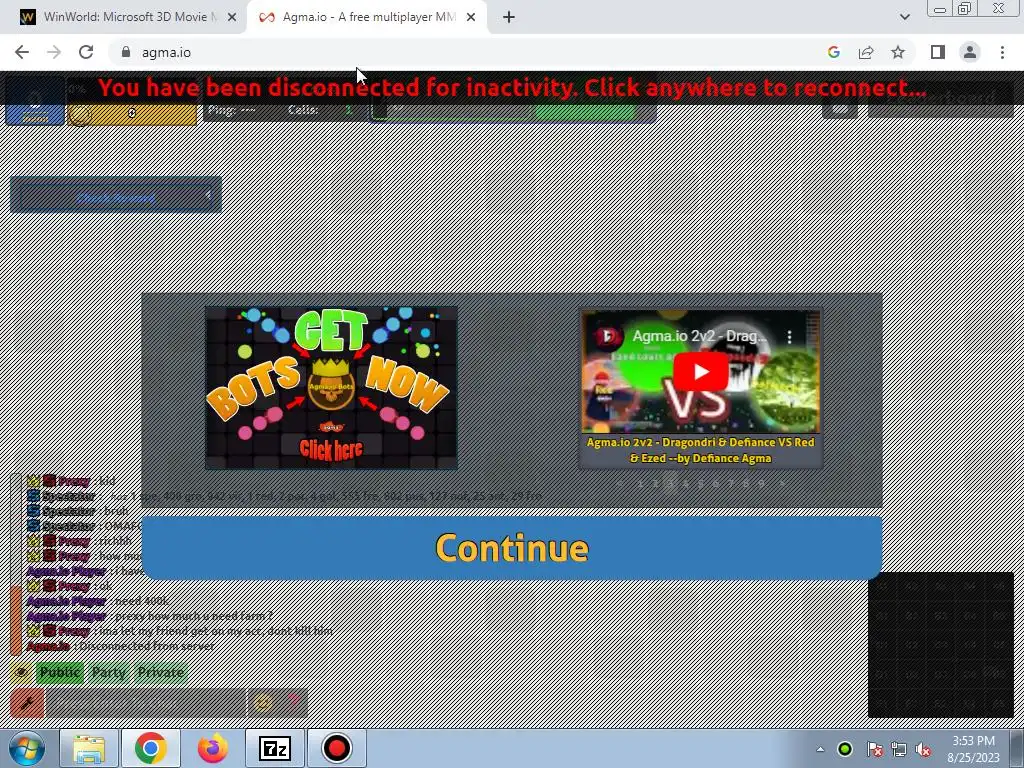
Task: Bookmark this page with the star icon
Action: (898, 52)
